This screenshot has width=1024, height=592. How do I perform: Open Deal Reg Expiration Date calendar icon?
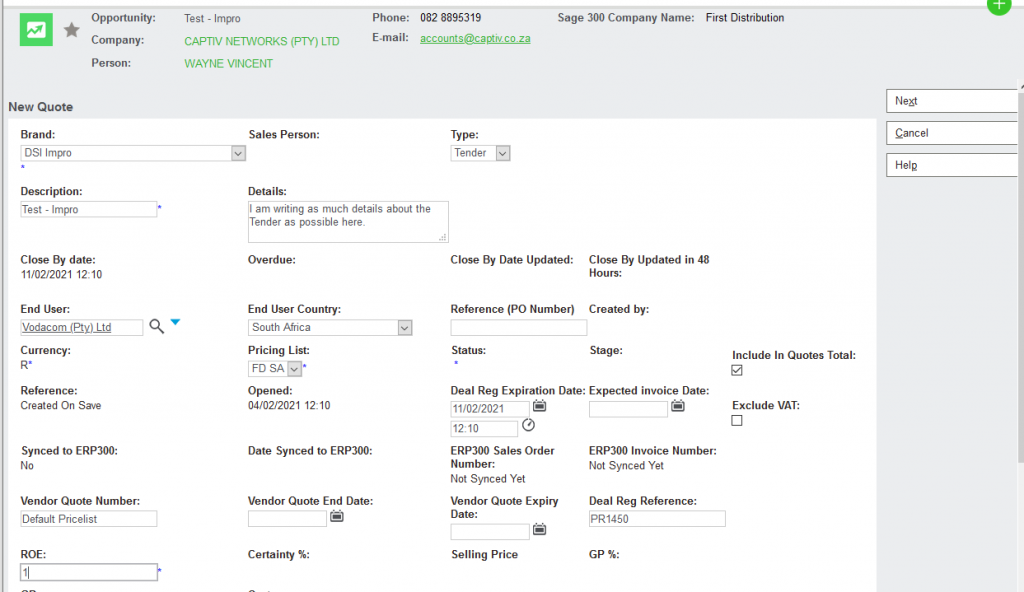(x=540, y=407)
